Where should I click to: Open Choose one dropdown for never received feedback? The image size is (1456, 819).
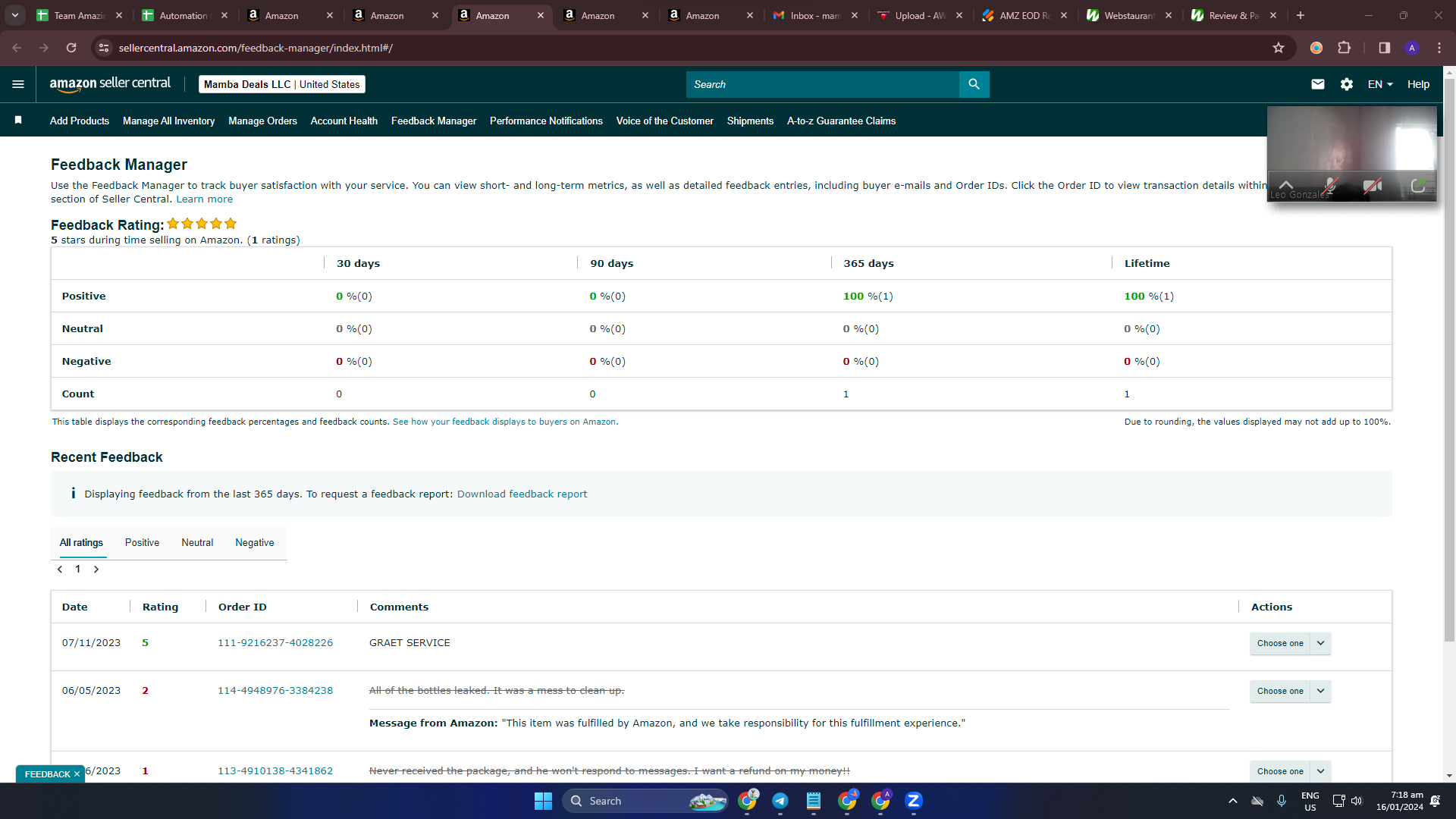tap(1290, 771)
